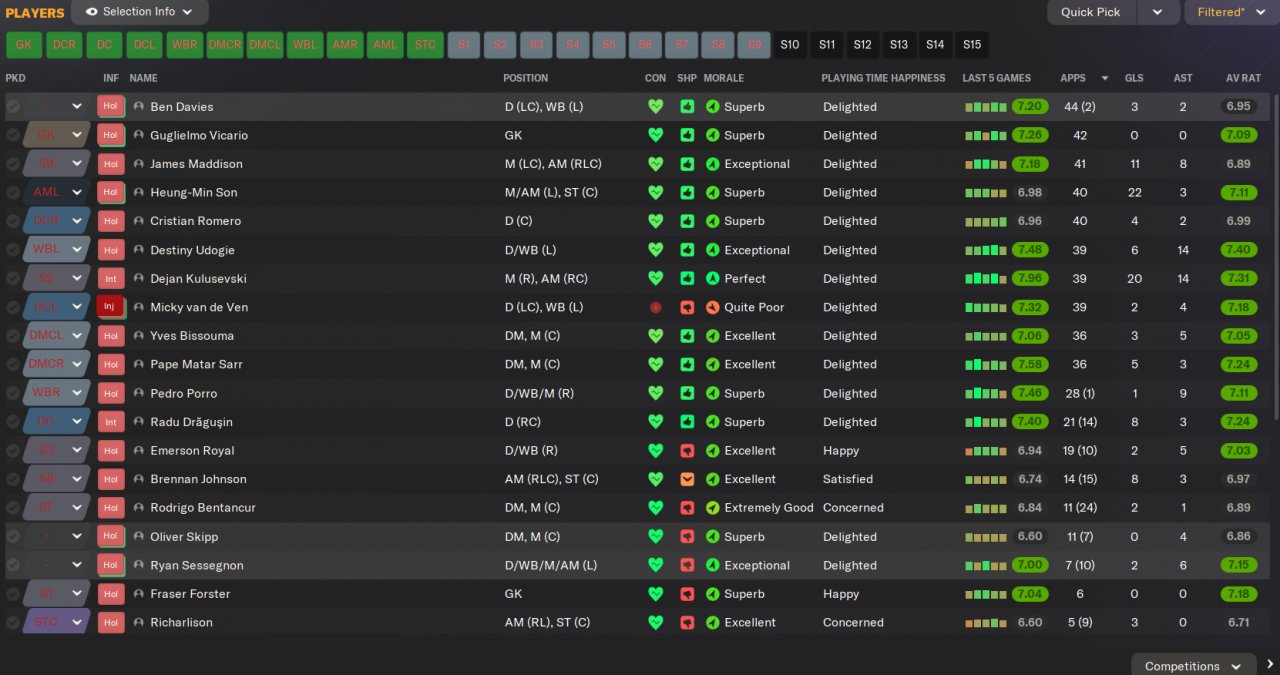This screenshot has width=1280, height=675.
Task: Click Rodrigo Bentancur's Extremely Good morale icon
Action: tap(713, 507)
